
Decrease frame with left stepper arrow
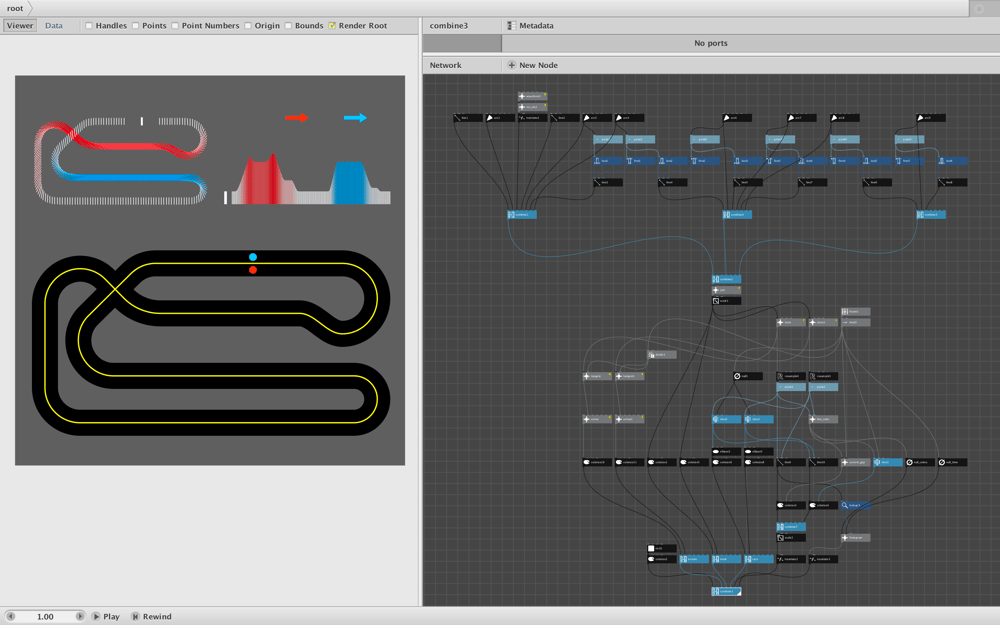[10, 616]
